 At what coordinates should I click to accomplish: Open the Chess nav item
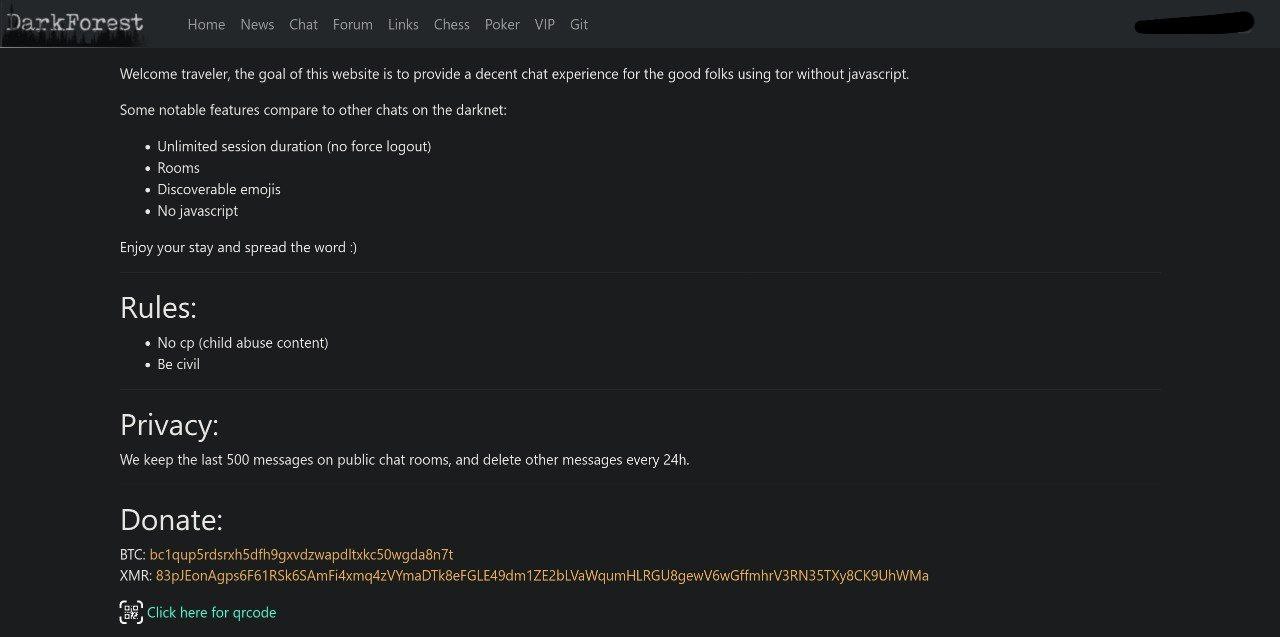click(451, 24)
